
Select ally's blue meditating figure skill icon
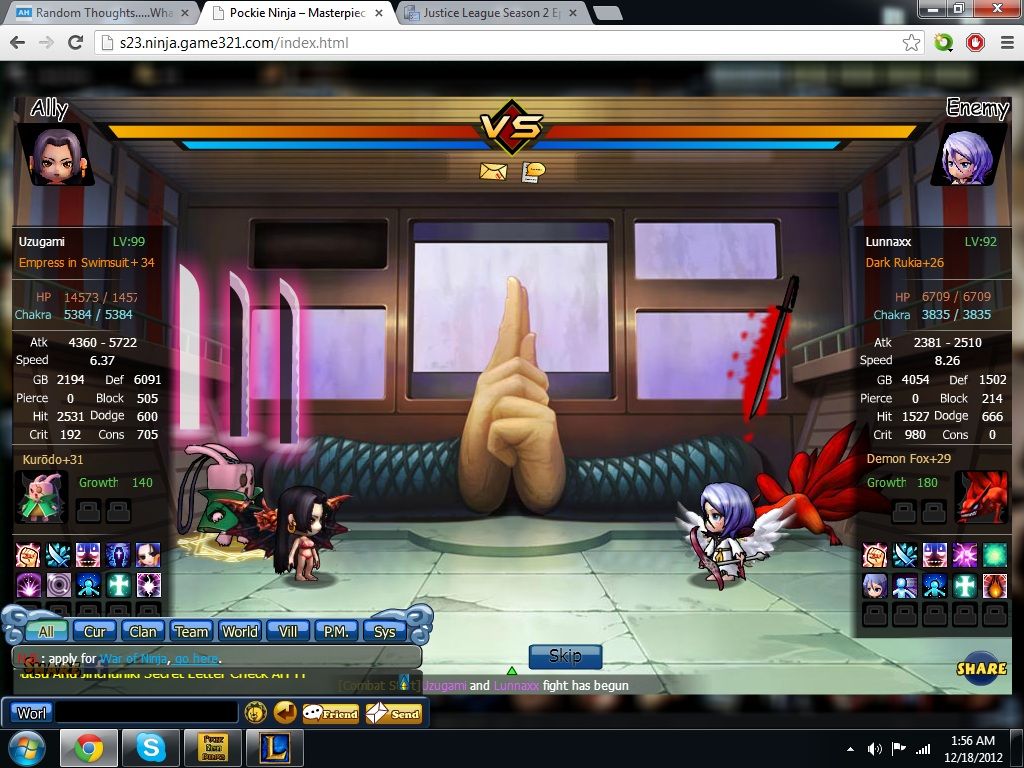88,585
